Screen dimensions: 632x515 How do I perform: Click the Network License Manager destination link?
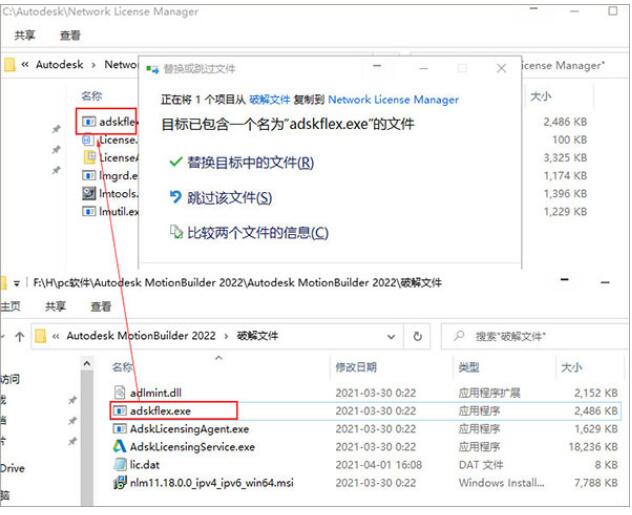393,100
